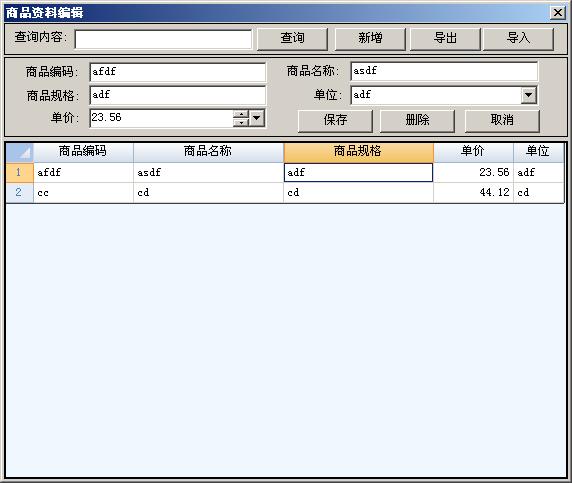
Task: Save the product with 保存
Action: pyautogui.click(x=335, y=120)
